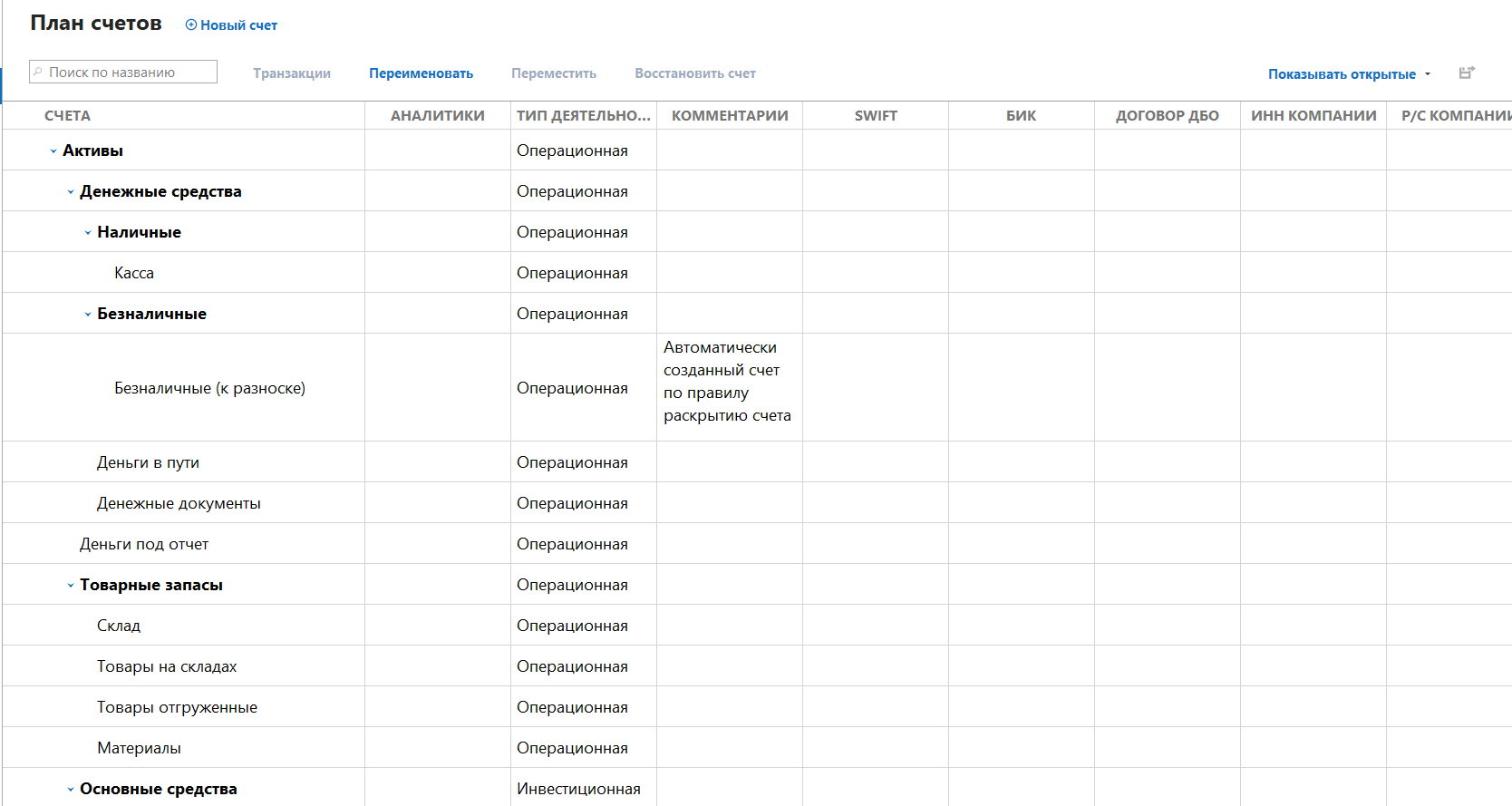Screen dimensions: 1512x806
Task: Create a new account via Новый счет
Action: 231,25
